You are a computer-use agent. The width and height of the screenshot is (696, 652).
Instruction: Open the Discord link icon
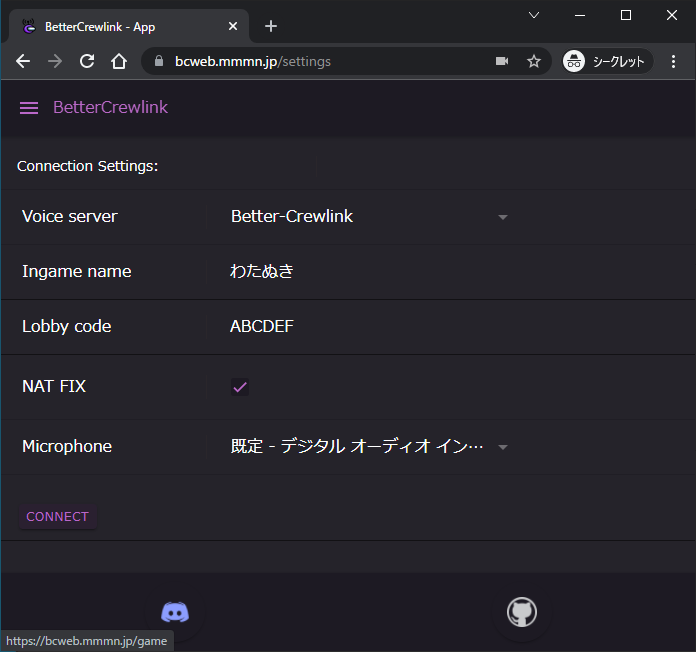tap(175, 612)
